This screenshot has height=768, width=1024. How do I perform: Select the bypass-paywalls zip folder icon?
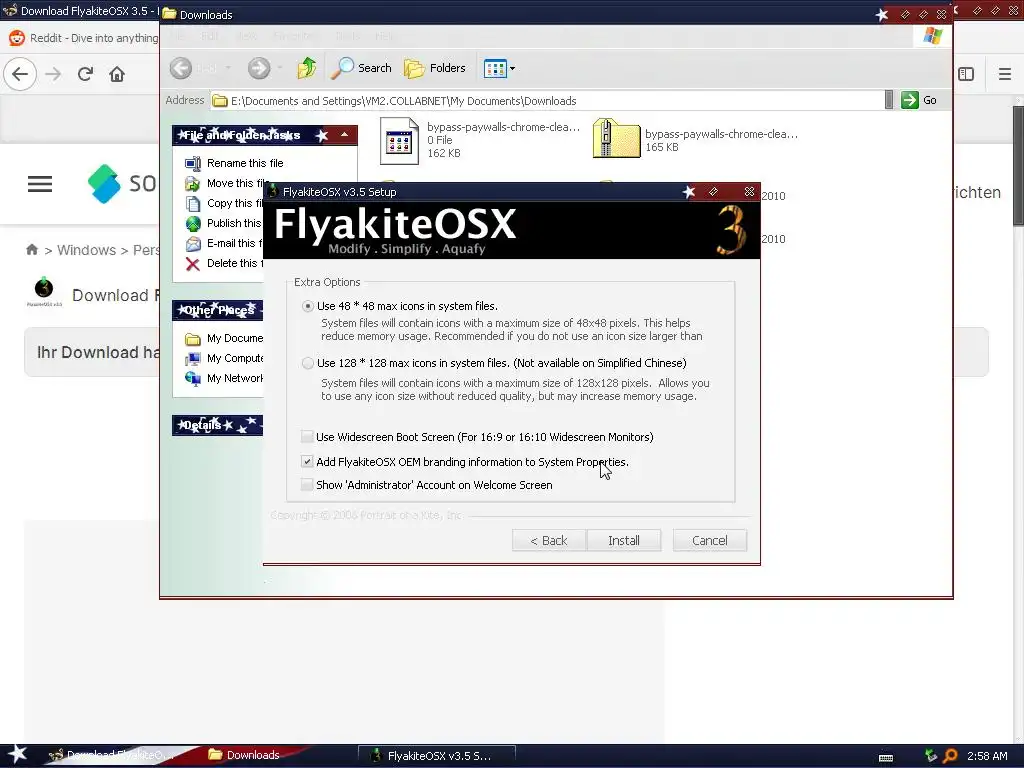[x=616, y=138]
